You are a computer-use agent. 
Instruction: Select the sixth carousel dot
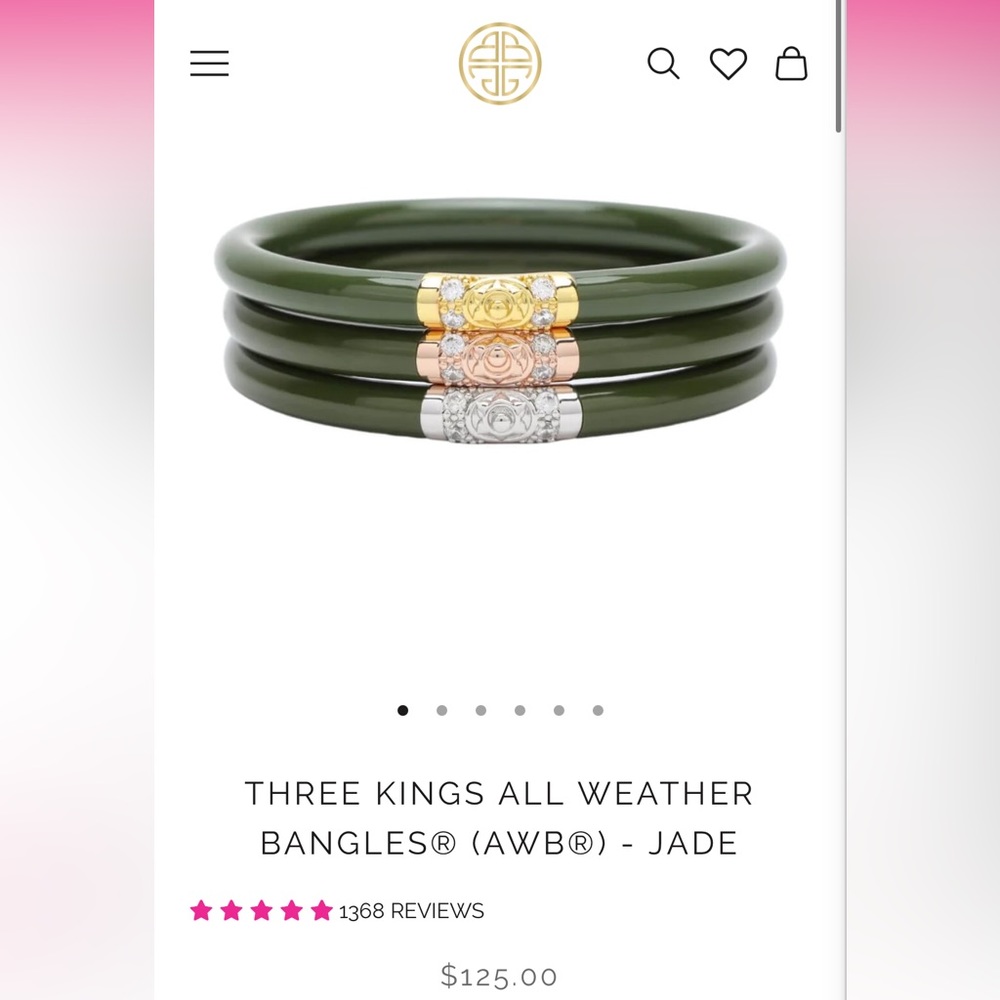click(598, 710)
